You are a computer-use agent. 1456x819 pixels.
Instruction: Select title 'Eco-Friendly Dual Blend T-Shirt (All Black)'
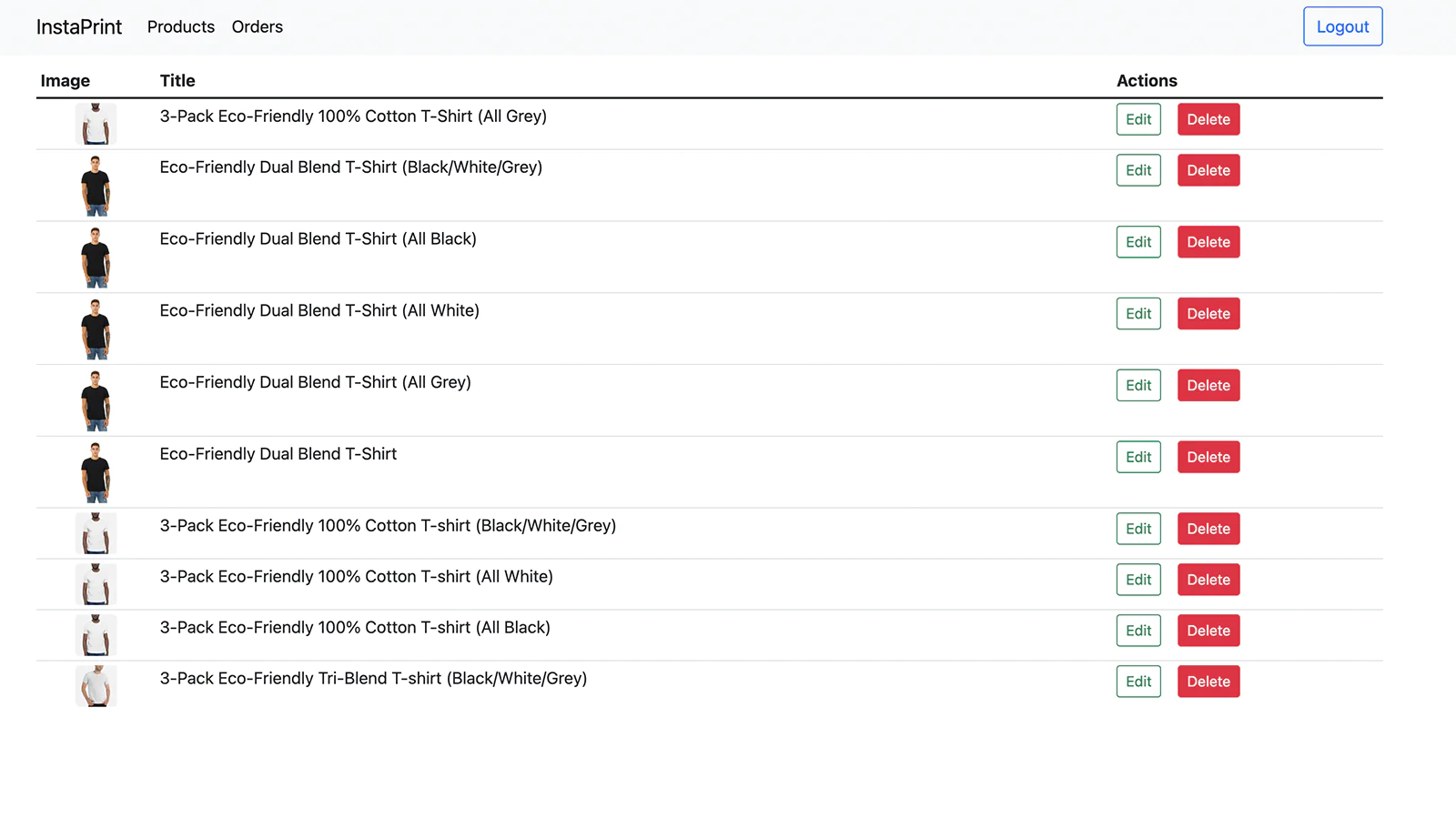coord(318,239)
